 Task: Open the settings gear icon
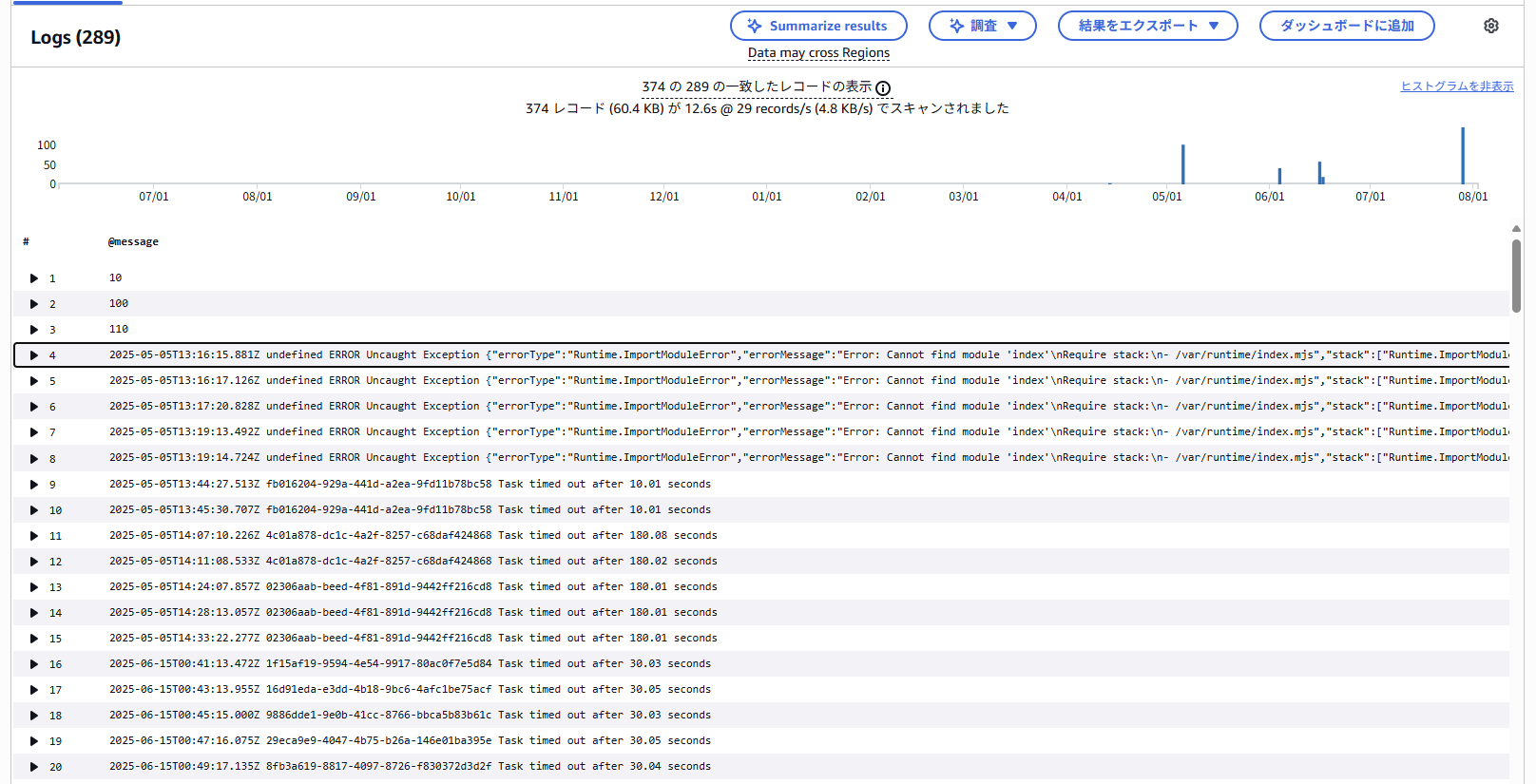(1491, 26)
